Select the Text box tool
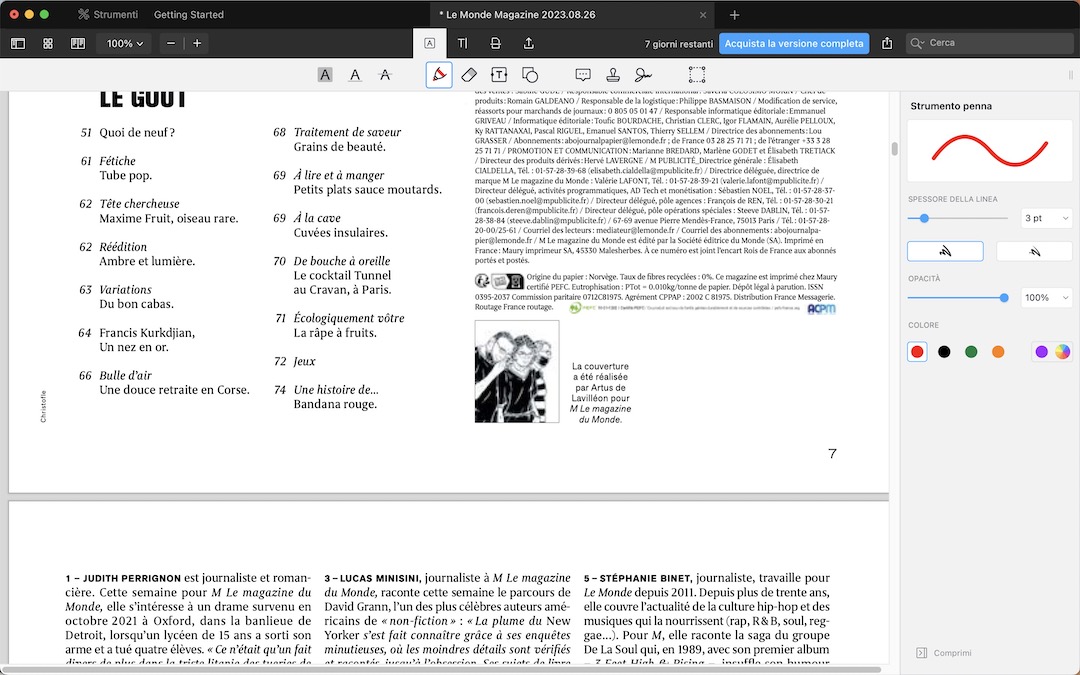The width and height of the screenshot is (1080, 675). click(x=499, y=75)
